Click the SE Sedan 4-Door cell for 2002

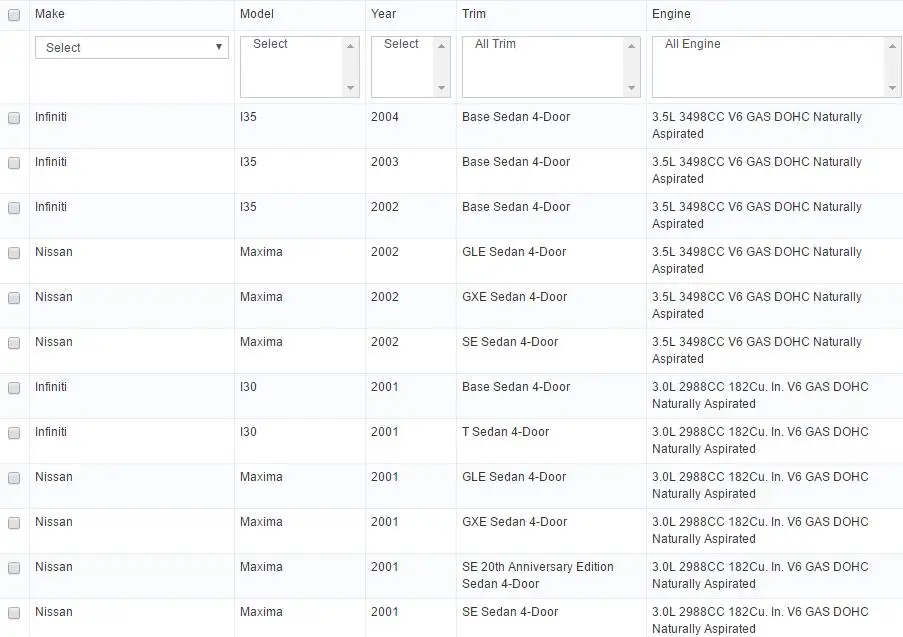(510, 342)
